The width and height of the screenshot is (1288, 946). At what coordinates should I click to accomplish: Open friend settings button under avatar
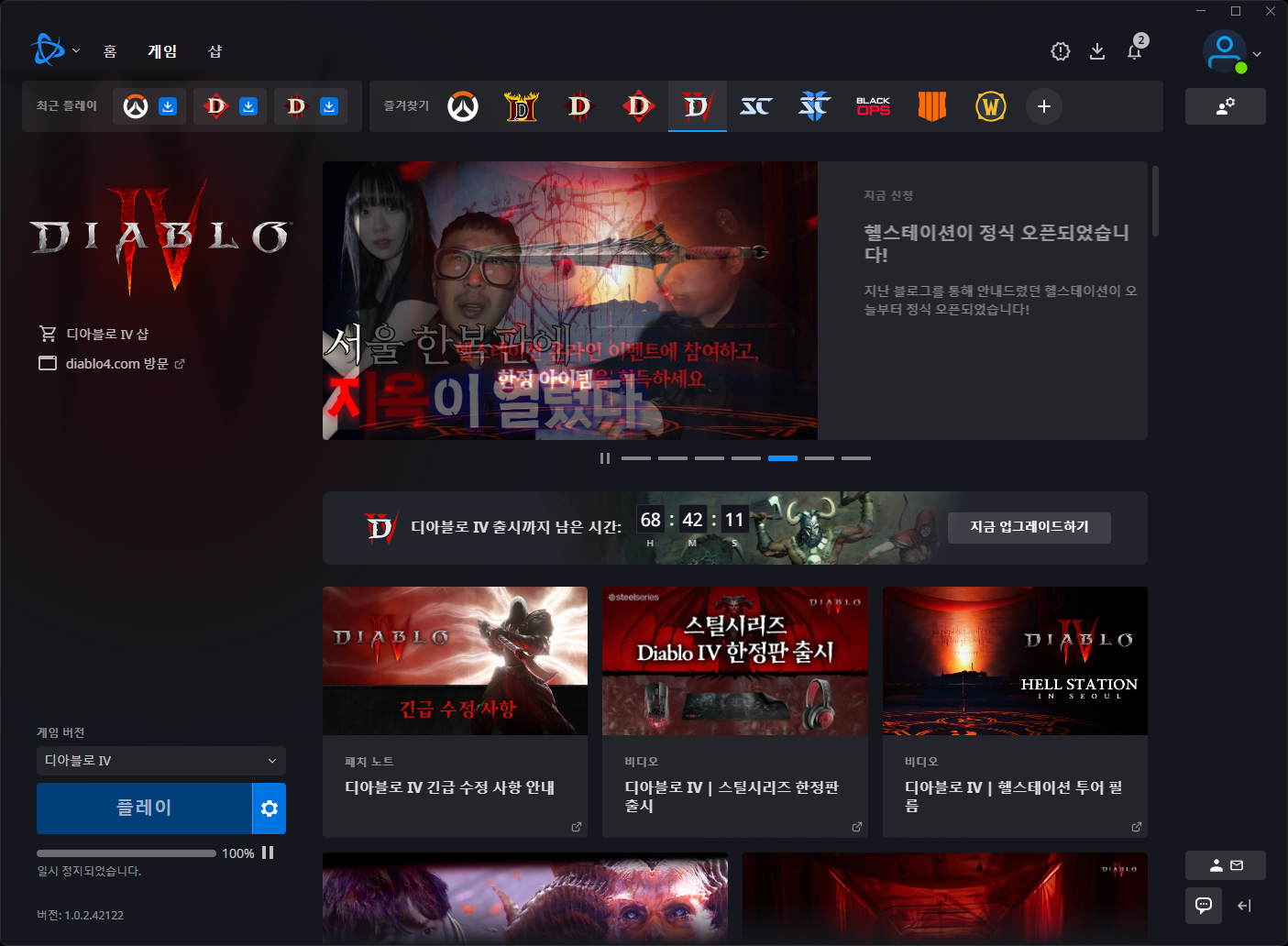point(1225,106)
